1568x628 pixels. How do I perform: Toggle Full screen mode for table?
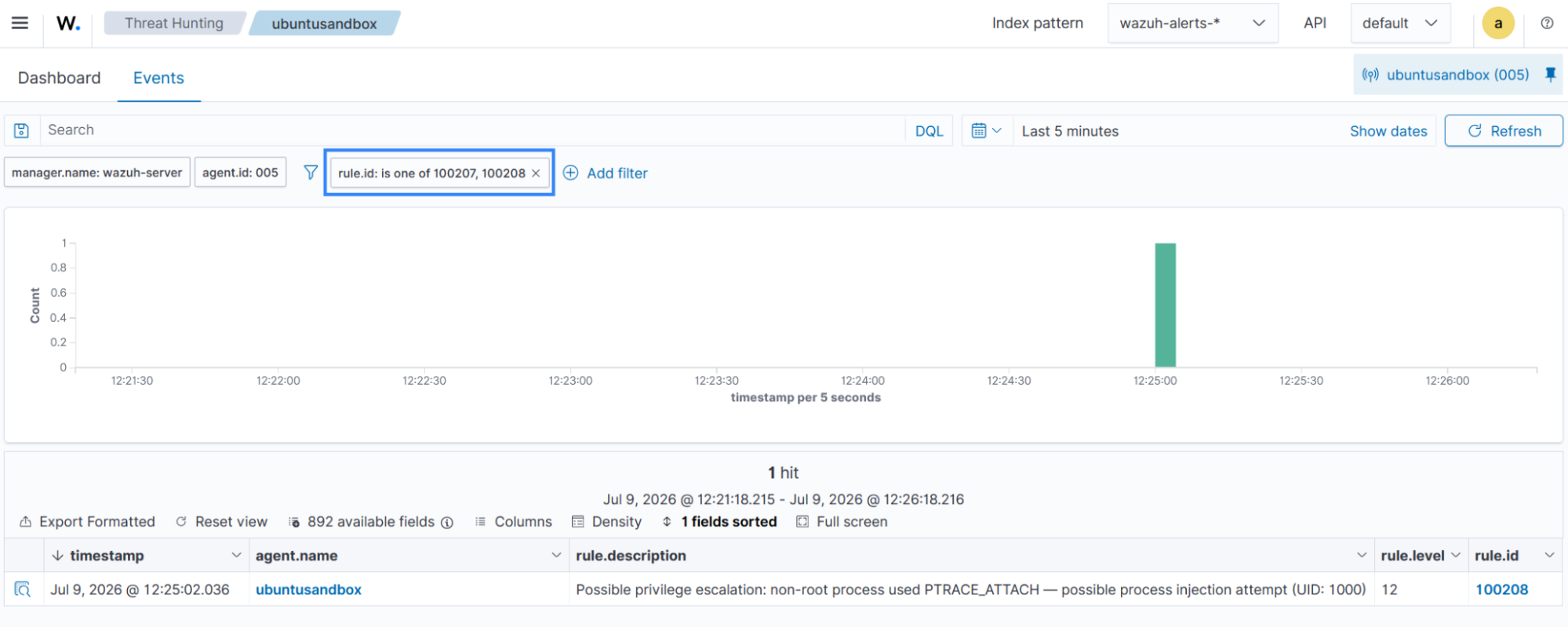[x=842, y=521]
